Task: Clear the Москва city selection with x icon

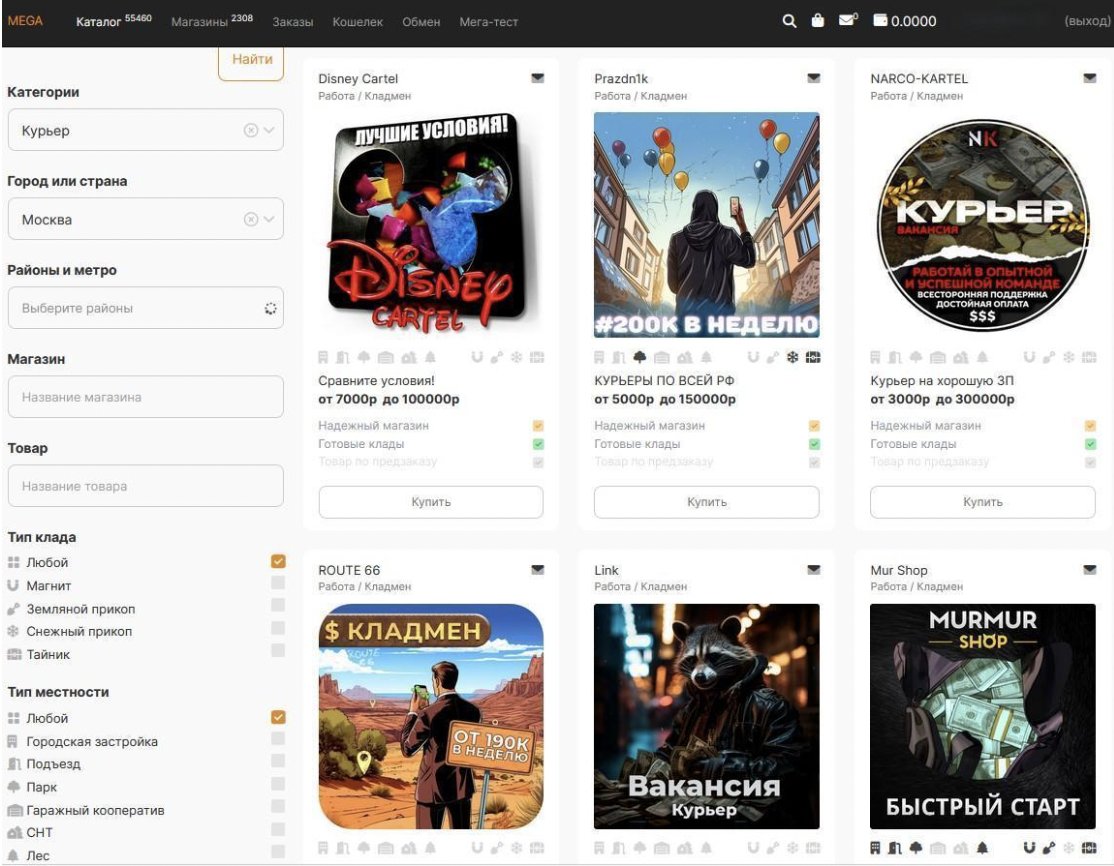Action: pyautogui.click(x=250, y=219)
